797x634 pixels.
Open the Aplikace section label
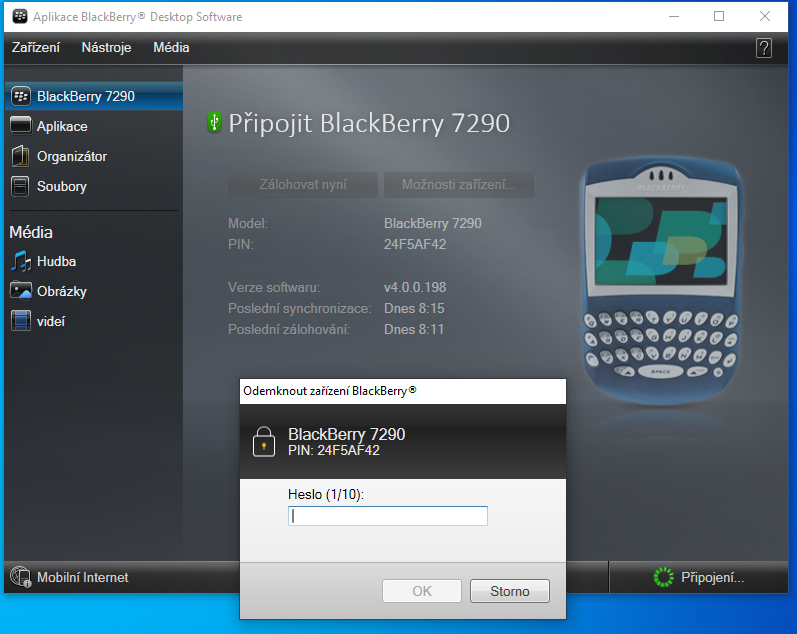pyautogui.click(x=62, y=126)
